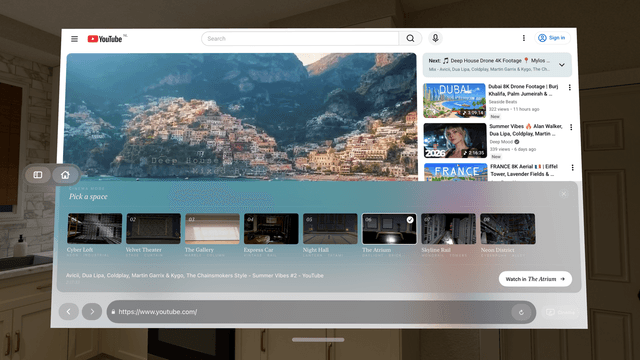Click the youtube.com URL address bar

(321, 312)
